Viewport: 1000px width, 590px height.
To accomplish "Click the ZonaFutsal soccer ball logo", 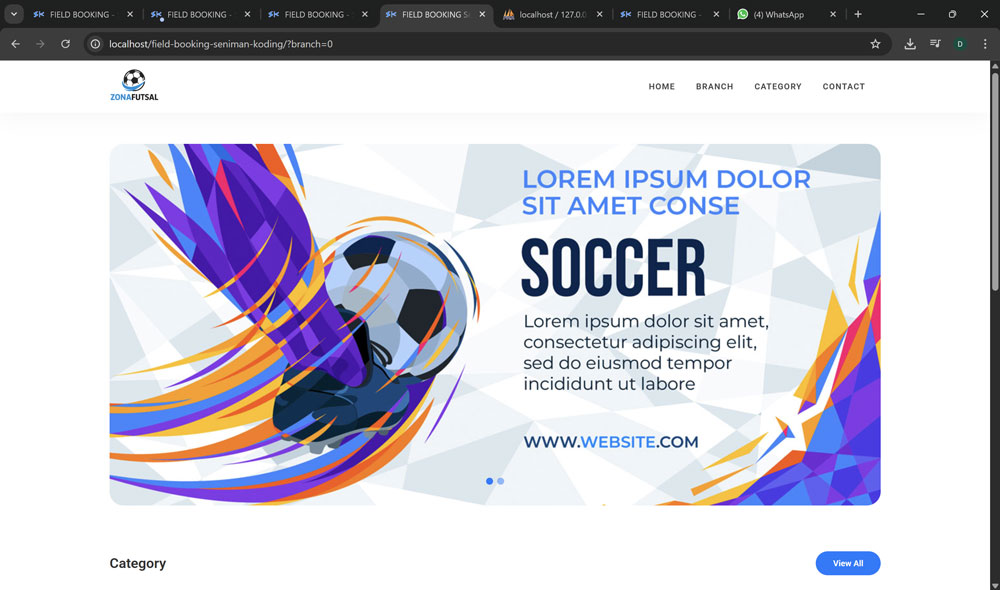I will tap(134, 85).
